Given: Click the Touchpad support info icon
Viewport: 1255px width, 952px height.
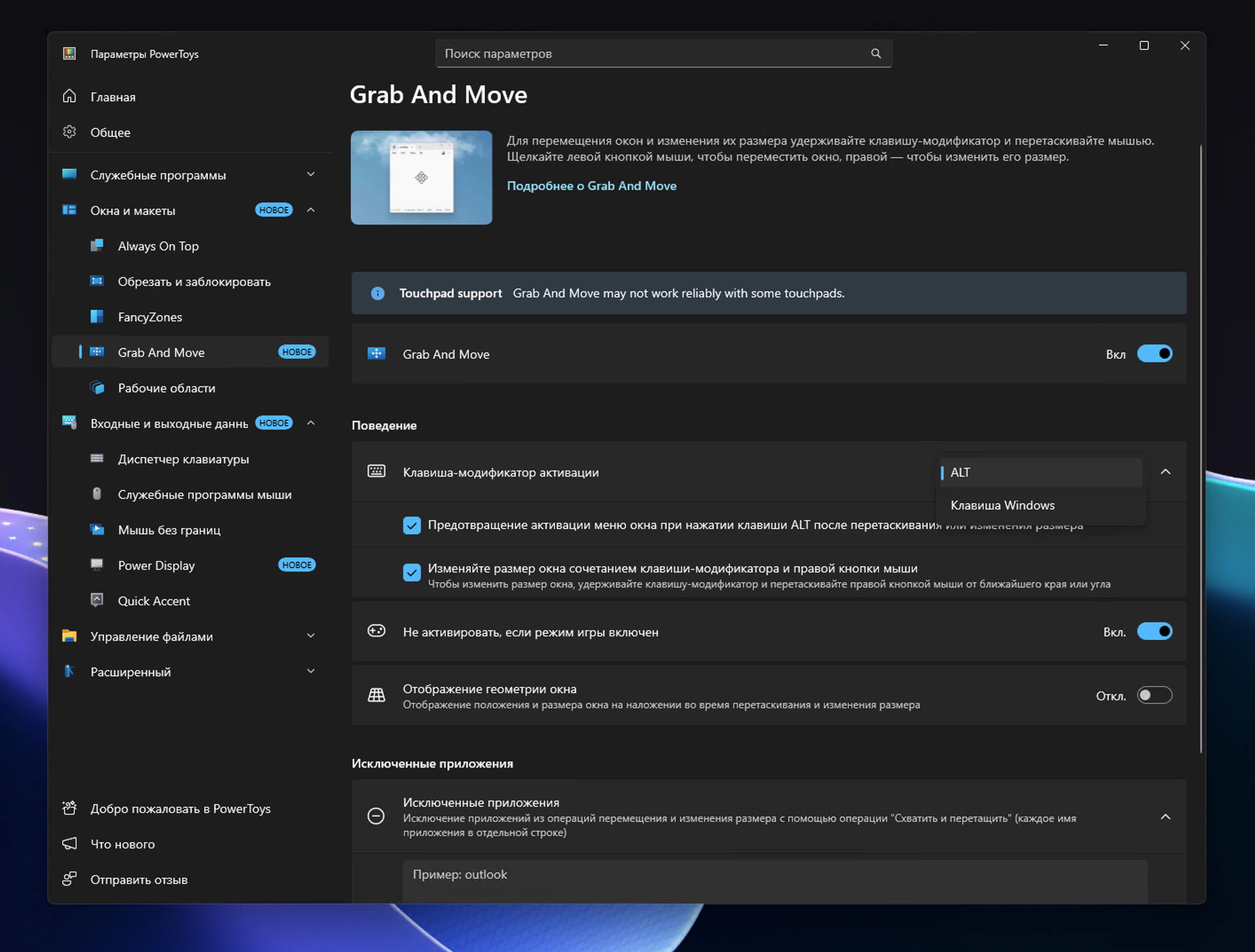Looking at the screenshot, I should 378,293.
